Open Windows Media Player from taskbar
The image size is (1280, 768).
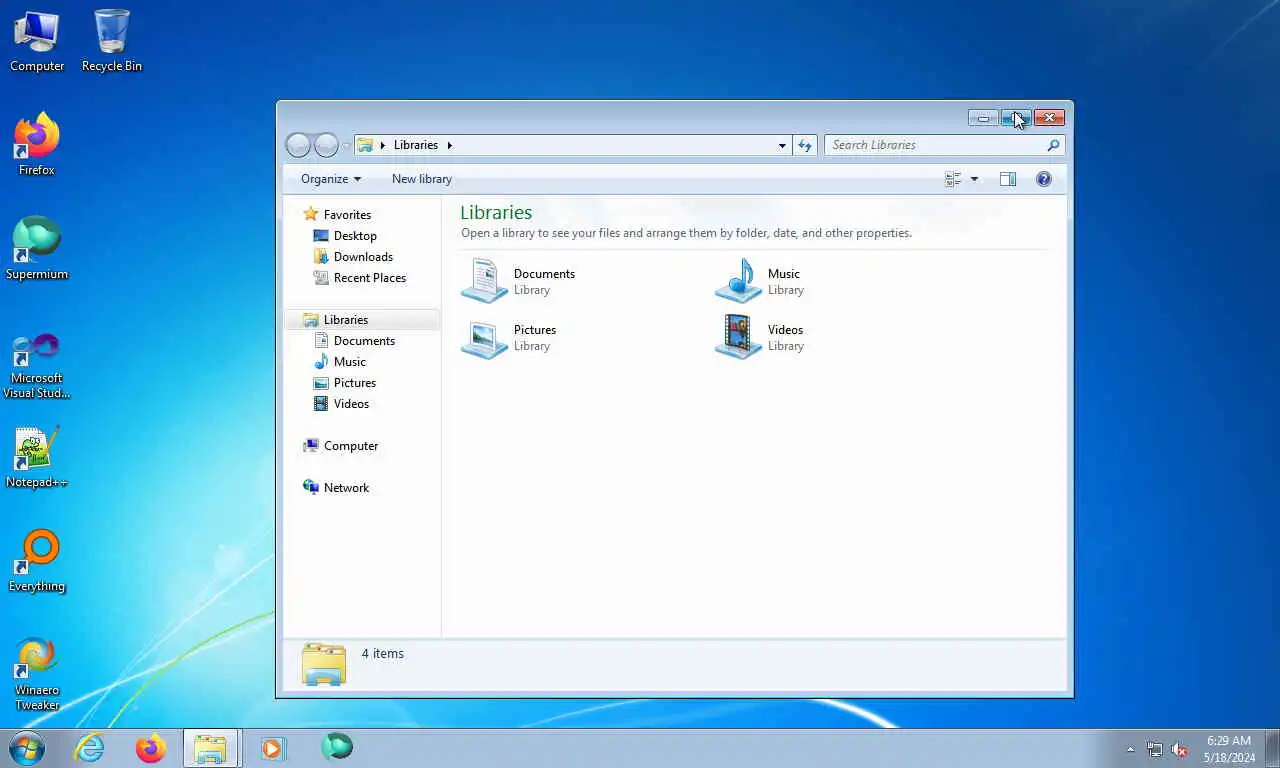273,748
